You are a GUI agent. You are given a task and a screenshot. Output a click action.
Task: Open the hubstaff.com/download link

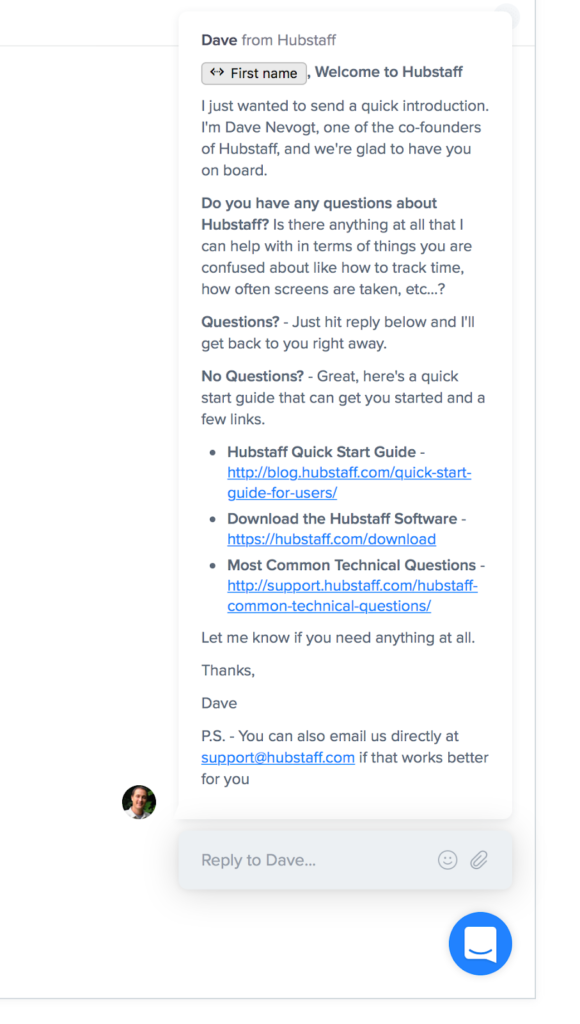tap(331, 539)
